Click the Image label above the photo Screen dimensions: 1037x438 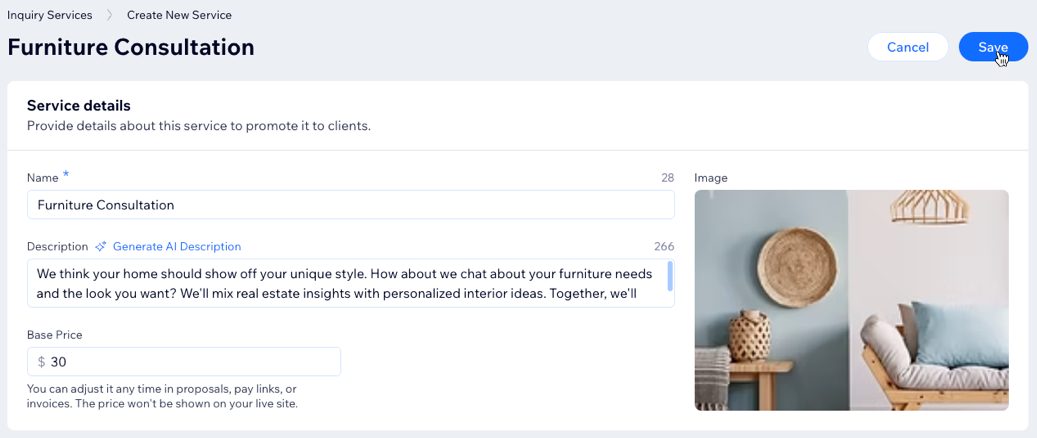711,178
